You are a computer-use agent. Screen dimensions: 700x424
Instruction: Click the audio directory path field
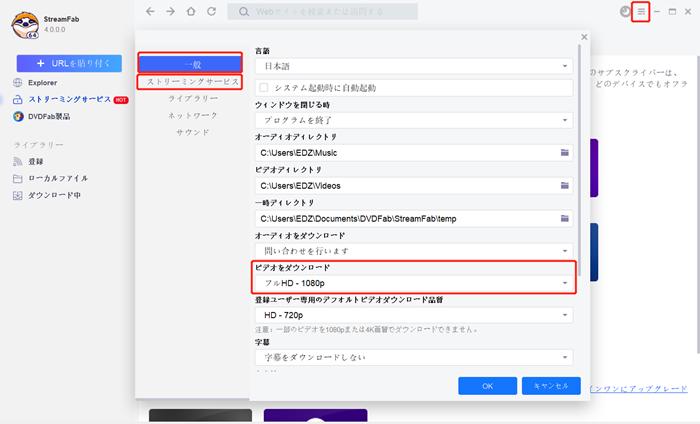[414, 153]
